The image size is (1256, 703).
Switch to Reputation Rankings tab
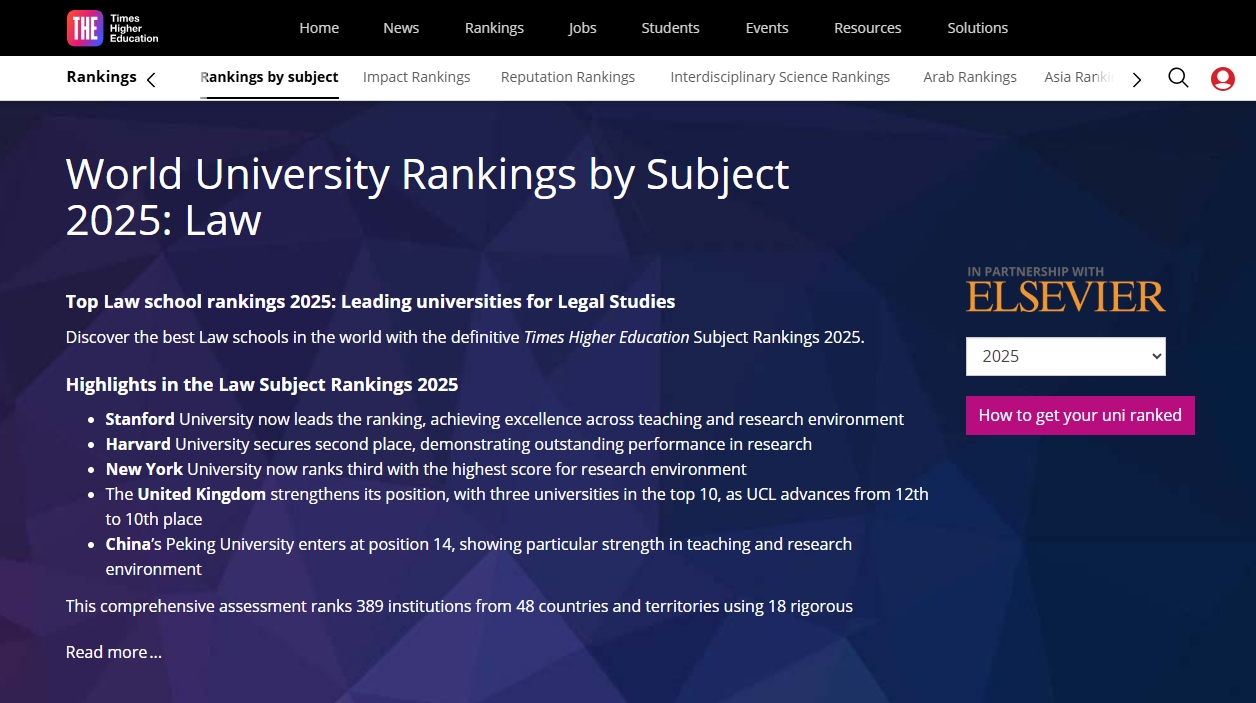click(567, 77)
